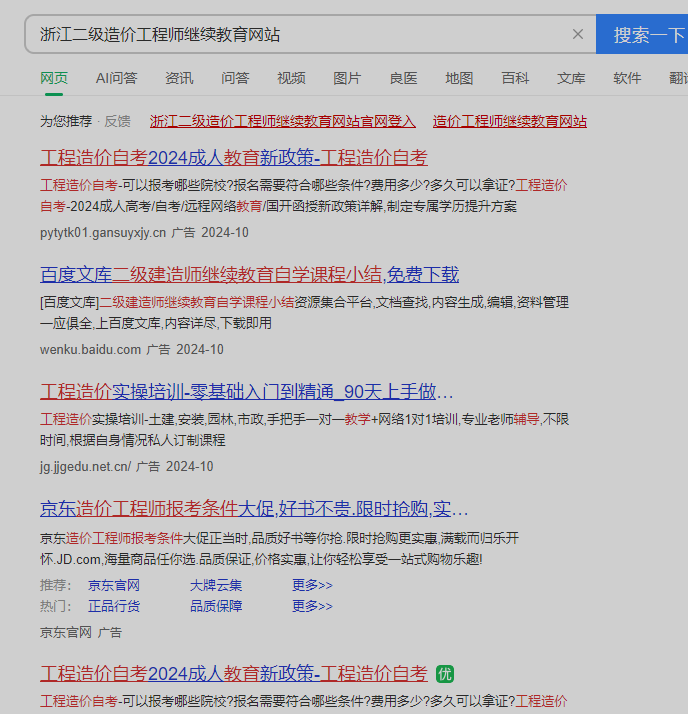Go to the 软件 tab

pyautogui.click(x=627, y=78)
